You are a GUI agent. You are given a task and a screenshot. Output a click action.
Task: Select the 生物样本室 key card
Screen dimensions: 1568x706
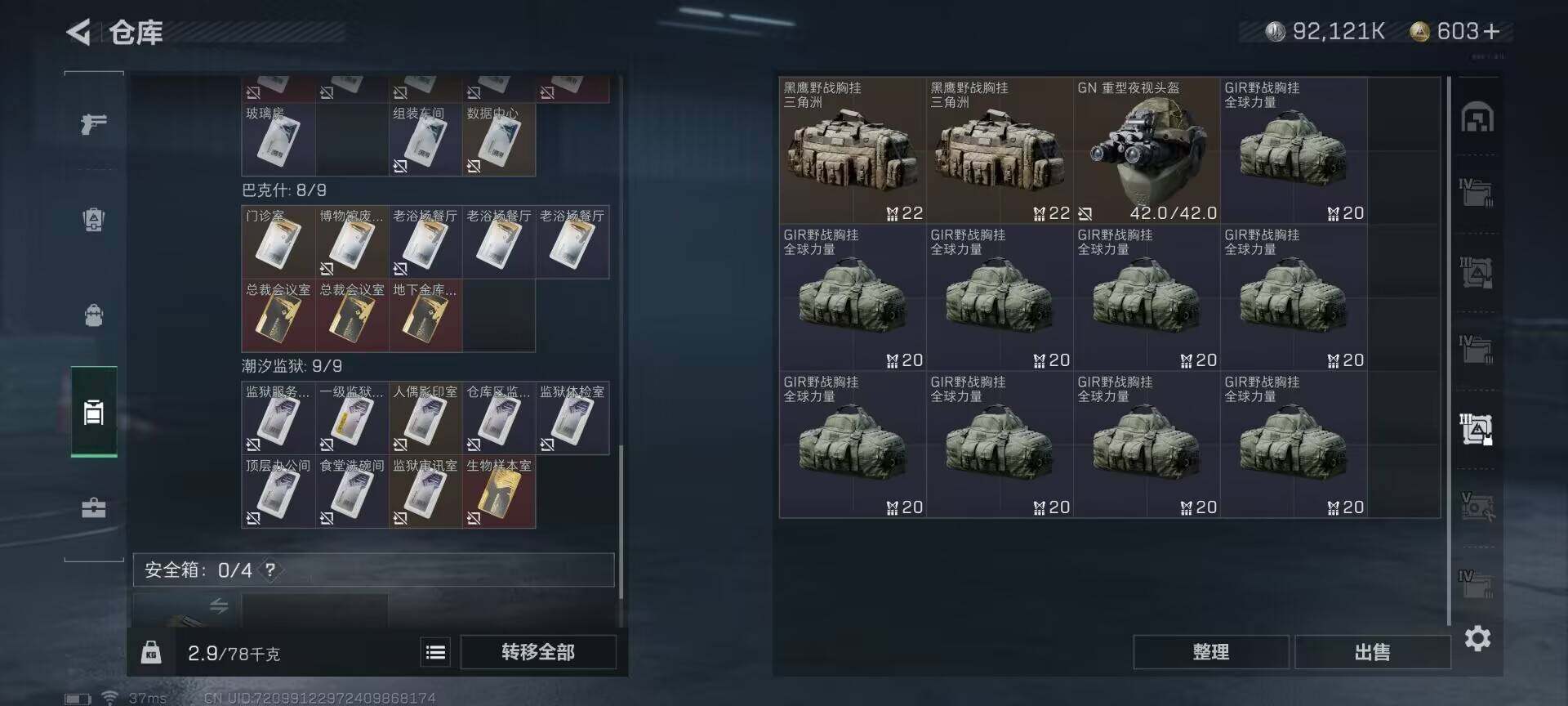[499, 492]
